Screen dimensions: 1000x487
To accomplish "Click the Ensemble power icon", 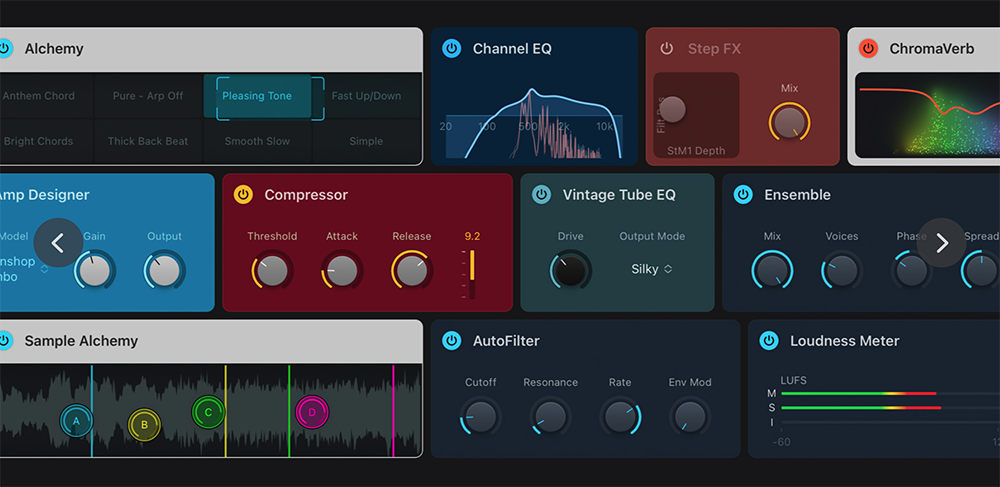I will point(743,195).
